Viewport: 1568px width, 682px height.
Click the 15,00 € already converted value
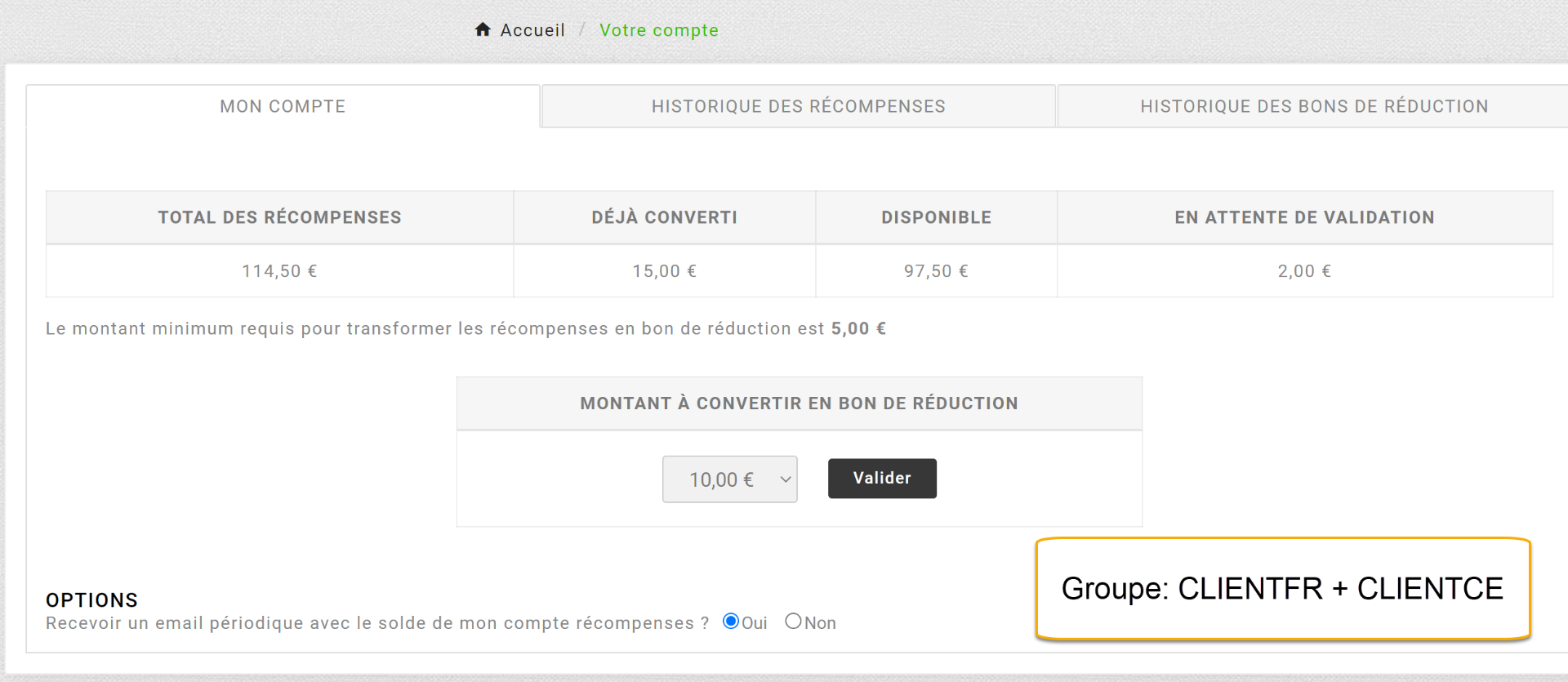(664, 271)
